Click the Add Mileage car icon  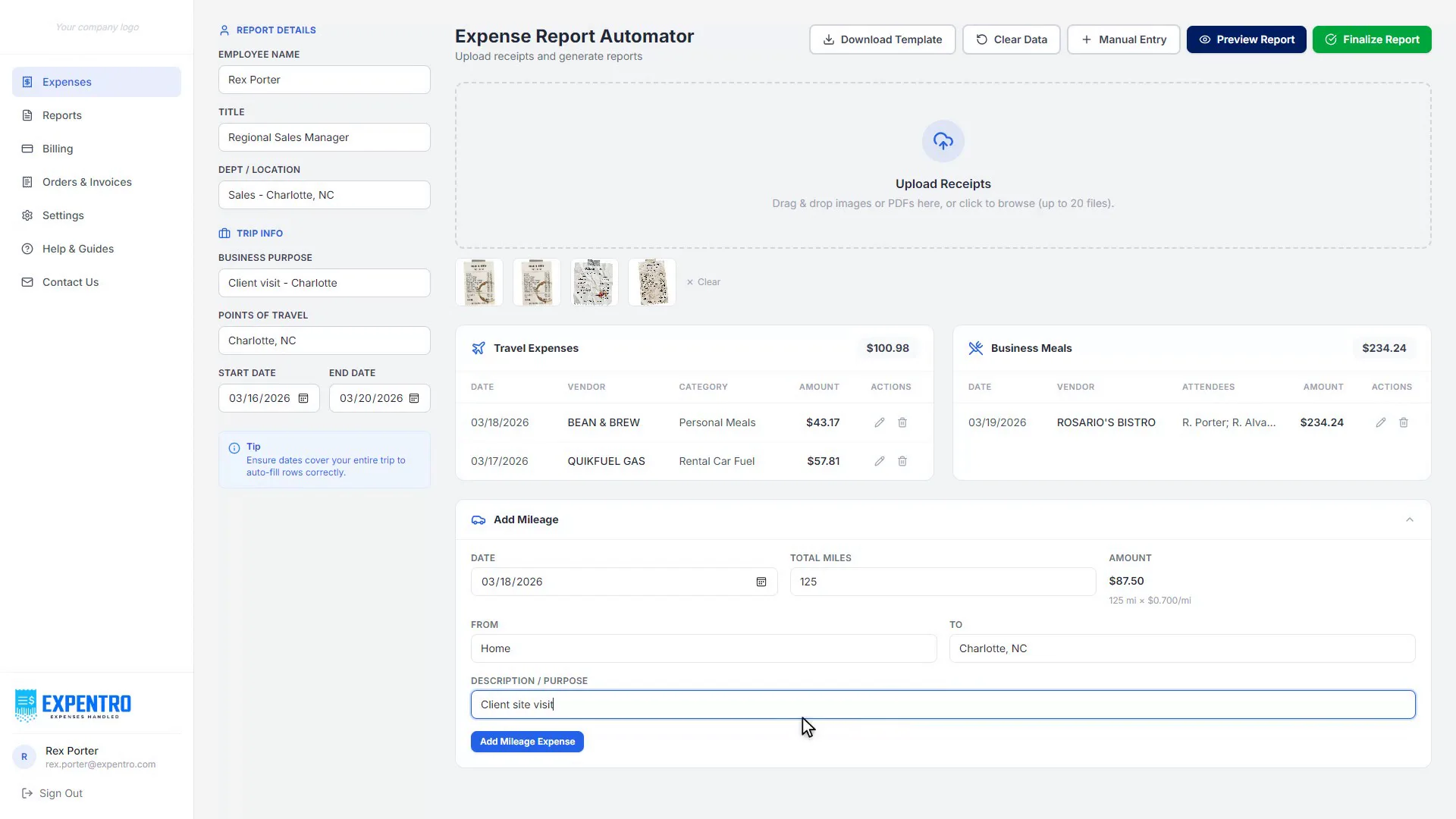pyautogui.click(x=479, y=519)
